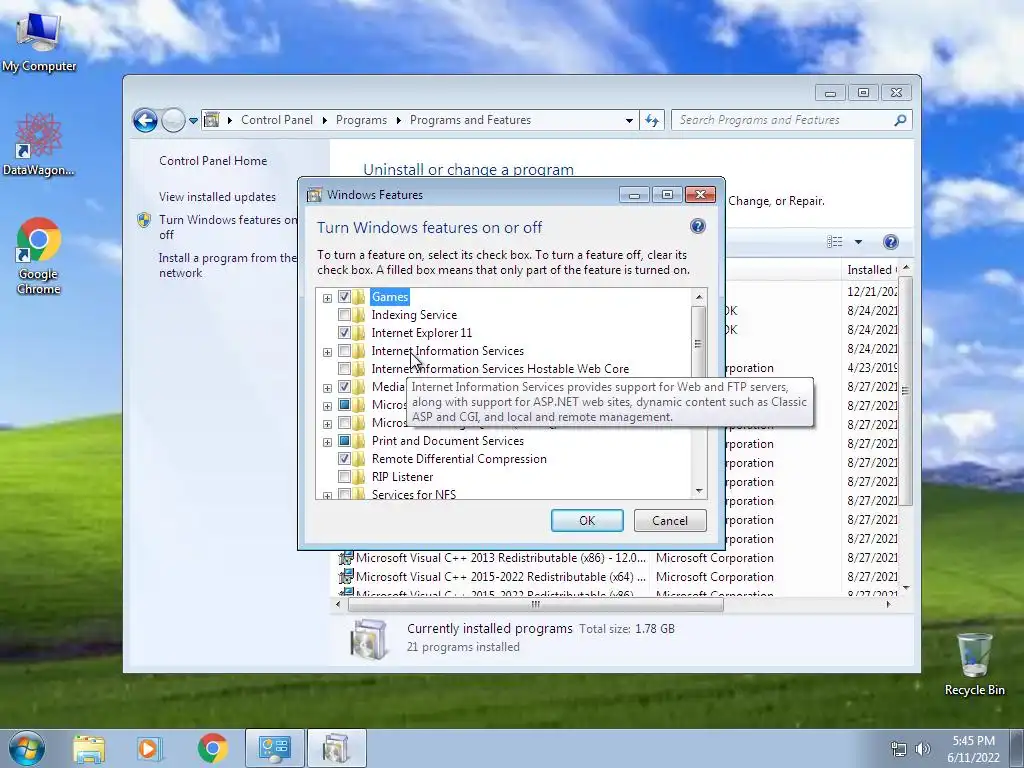
Task: Open network status tray icon
Action: pyautogui.click(x=899, y=749)
